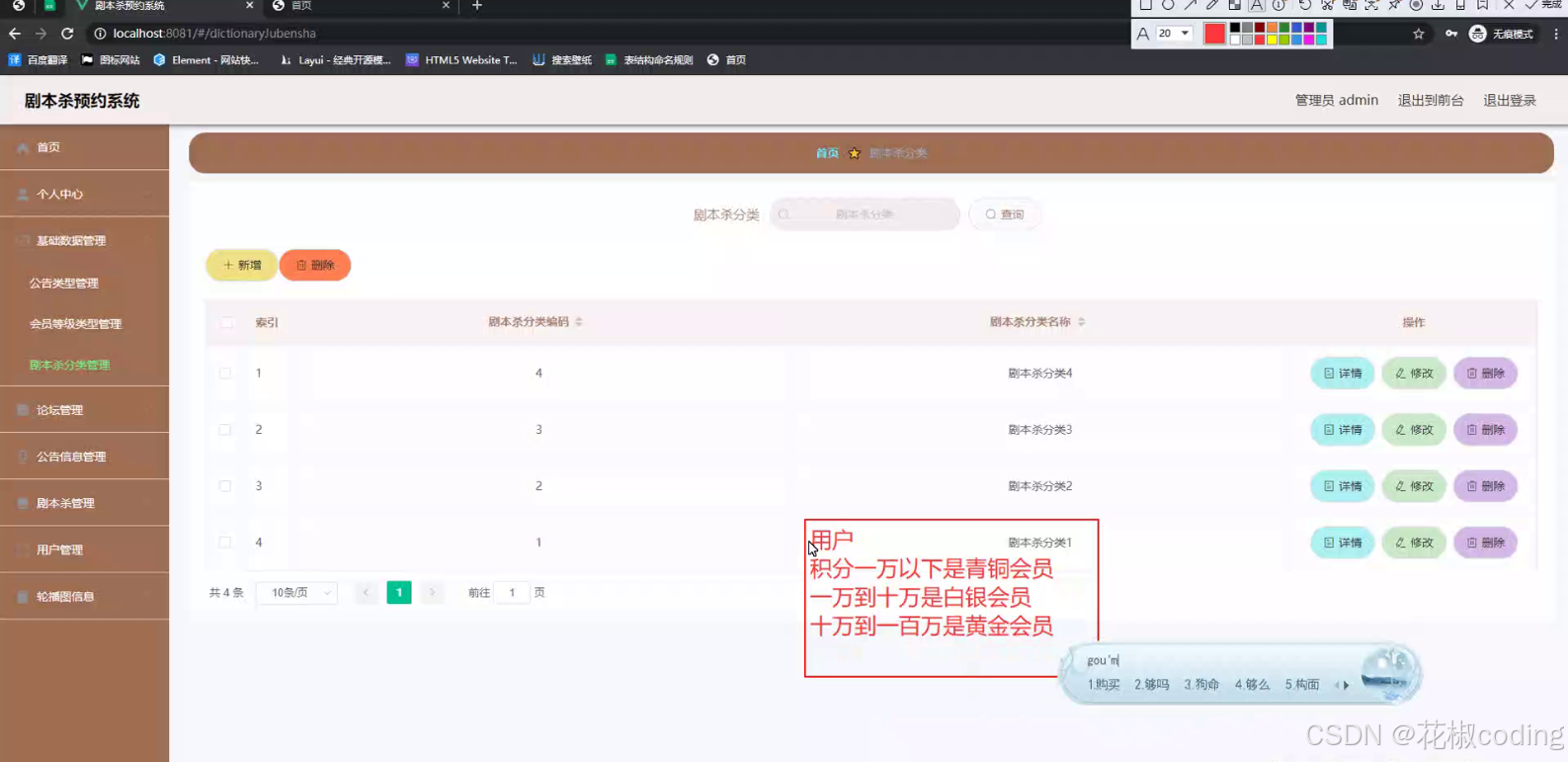
Task: Click the bookmark star icon
Action: click(x=1419, y=34)
